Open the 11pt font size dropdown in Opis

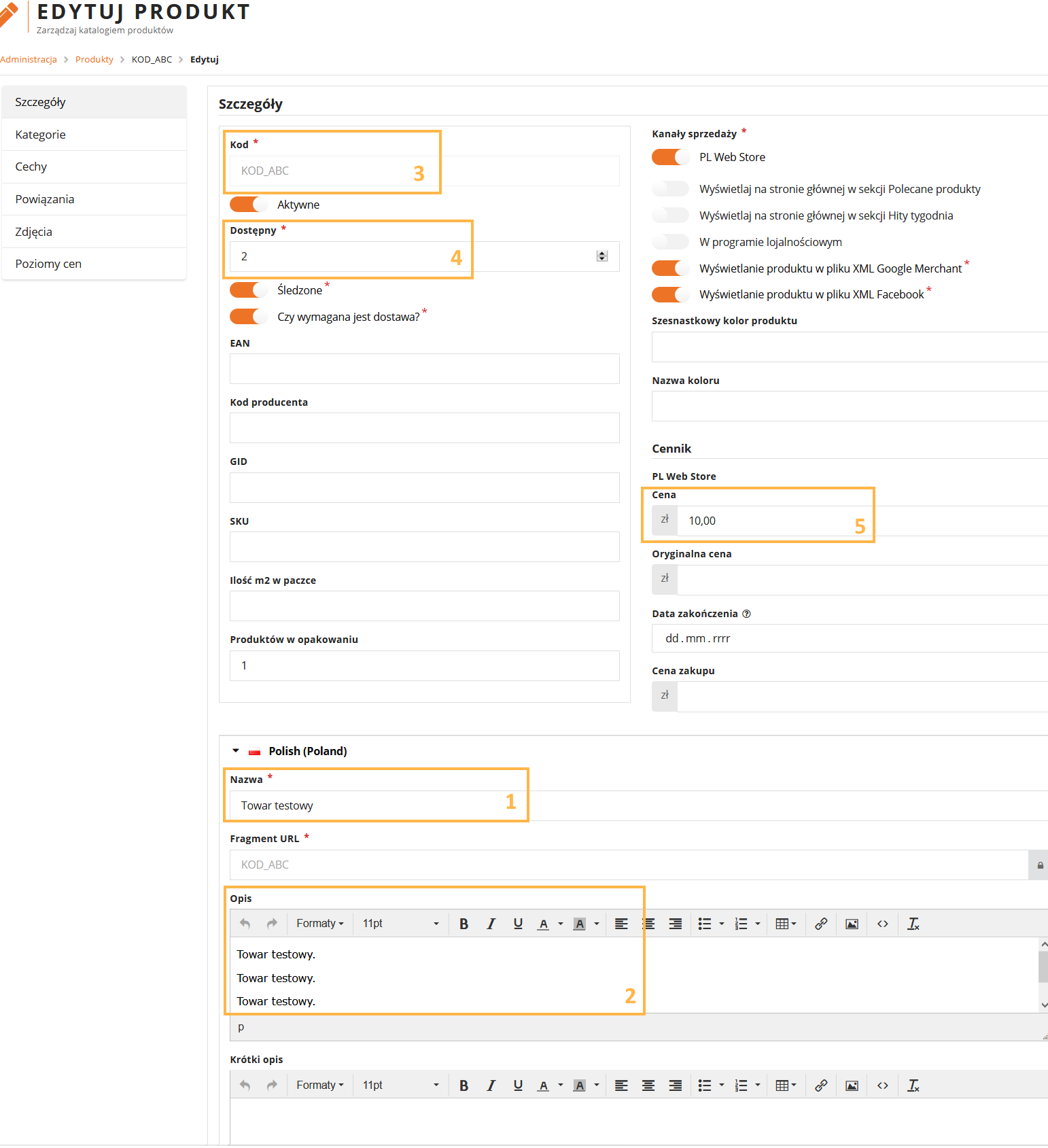click(x=400, y=924)
